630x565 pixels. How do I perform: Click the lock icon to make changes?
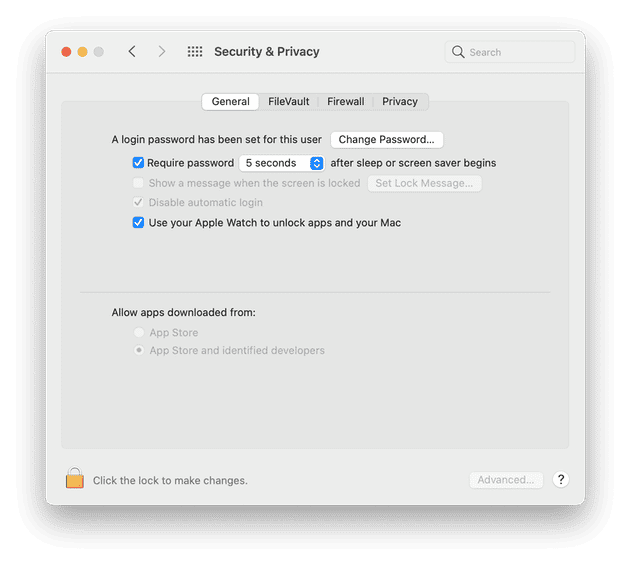tap(75, 478)
